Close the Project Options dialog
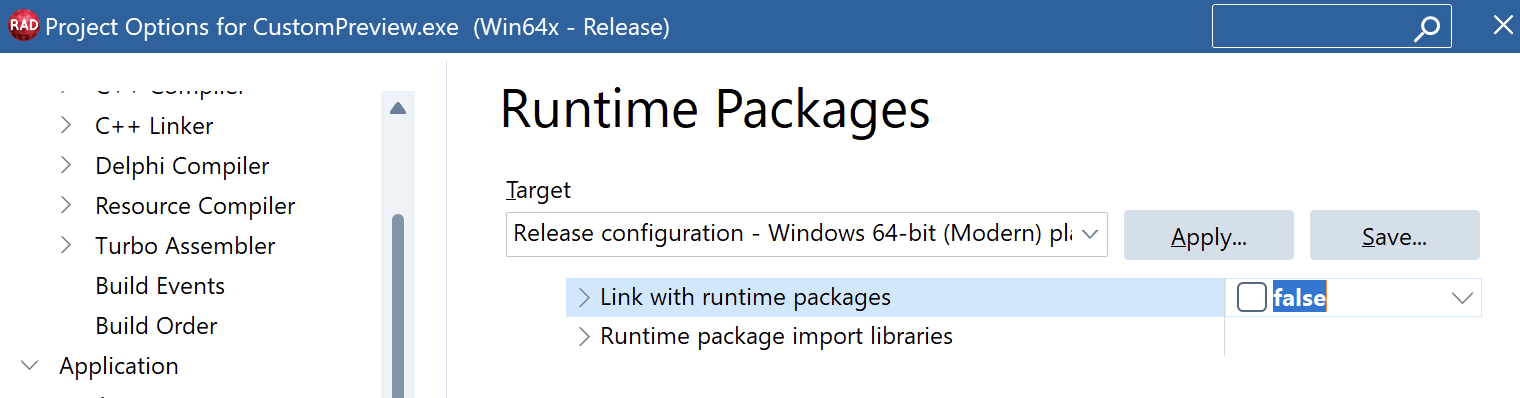The width and height of the screenshot is (1520, 398). [1502, 26]
